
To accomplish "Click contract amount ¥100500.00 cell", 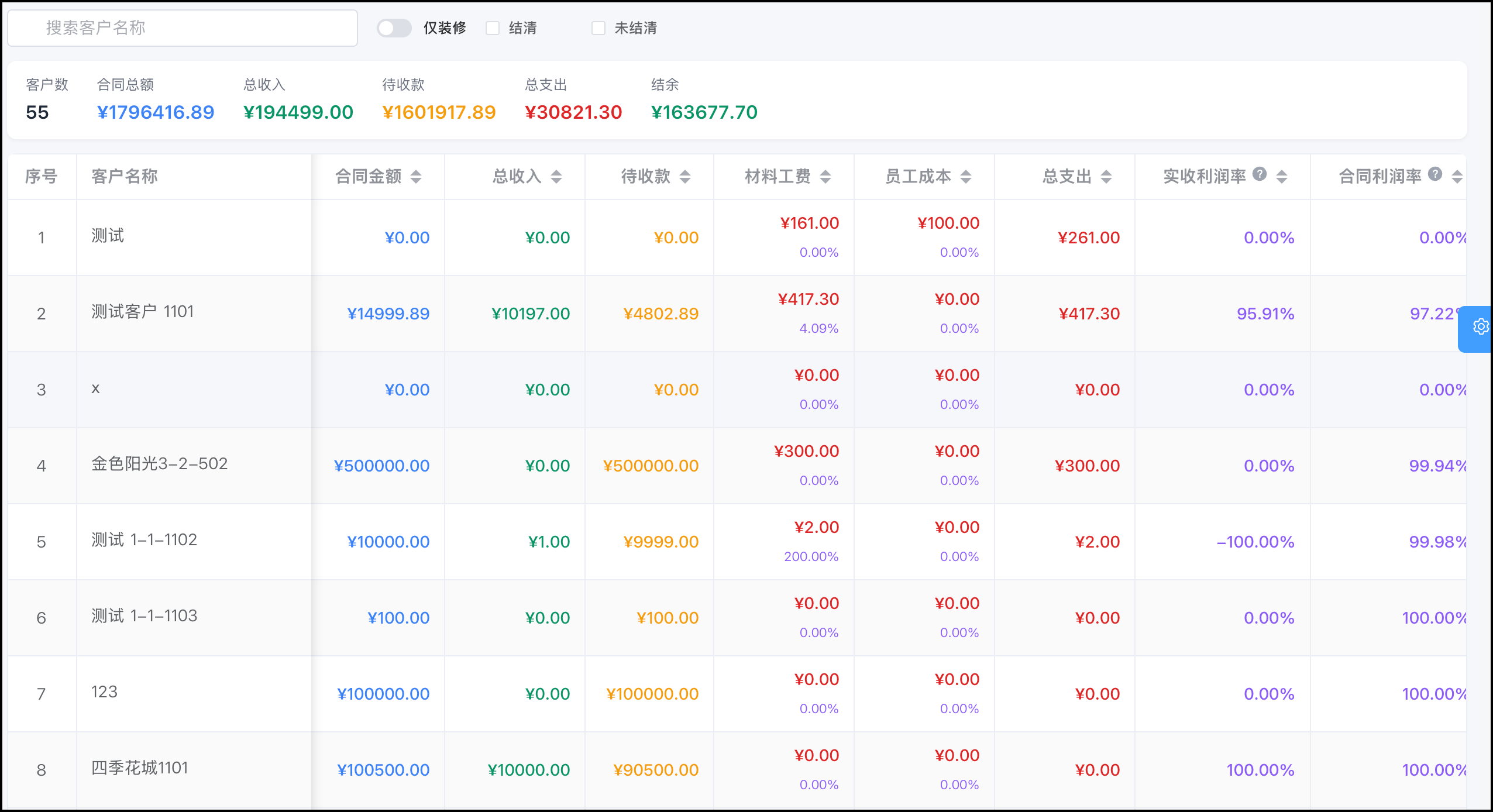I will 383,770.
